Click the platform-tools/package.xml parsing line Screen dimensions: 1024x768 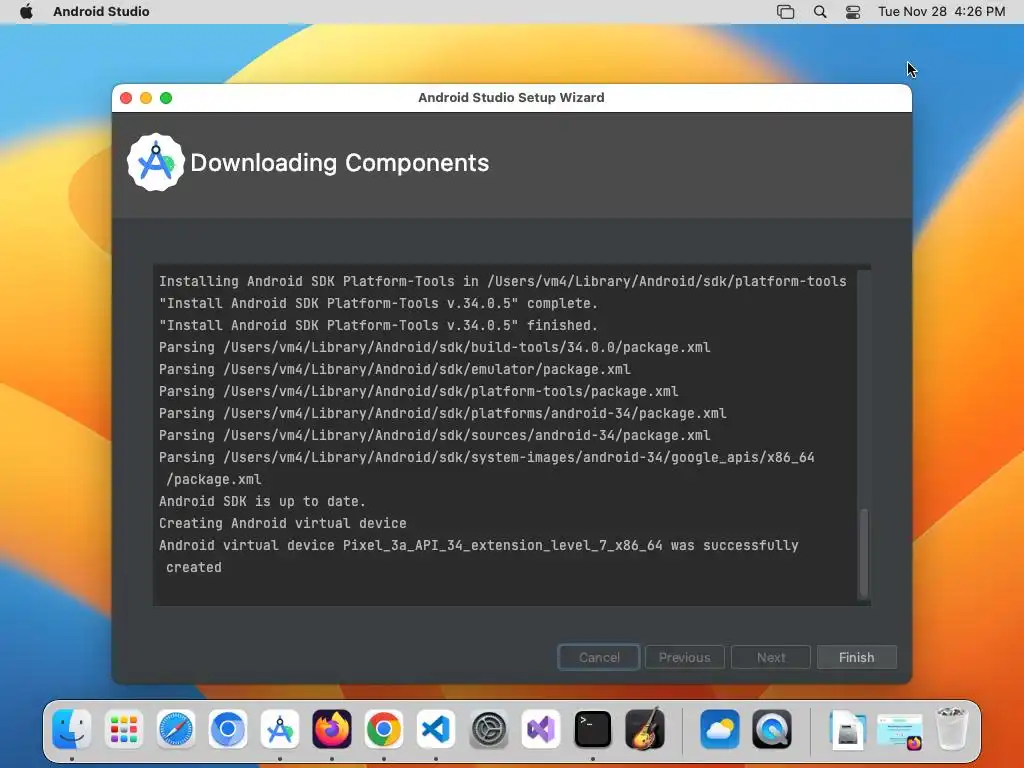419,391
